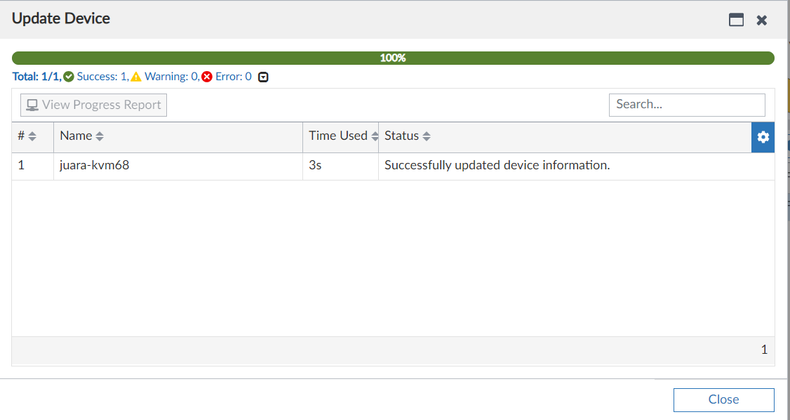Click the View Progress Report button
Screen dimensions: 790x420
click(x=94, y=105)
